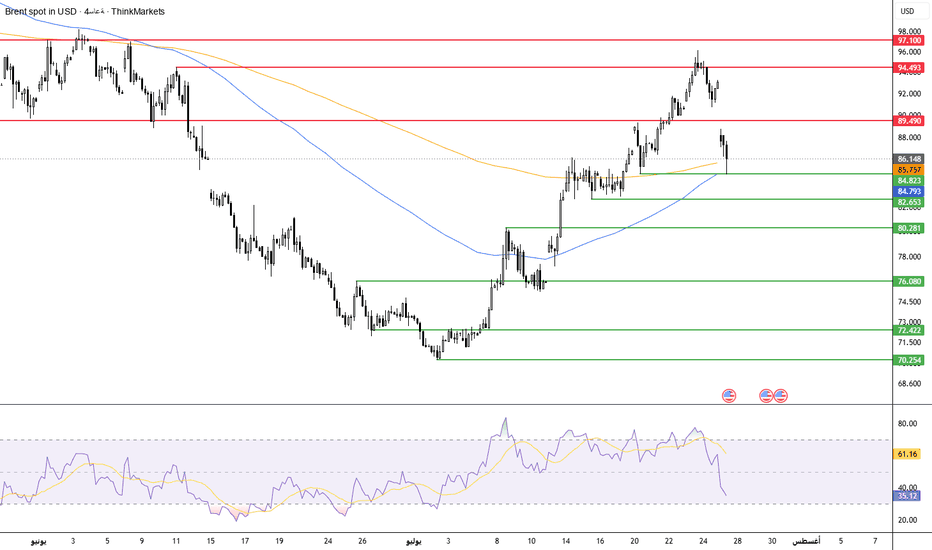Click the 71.500 price axis tick

coord(909,342)
